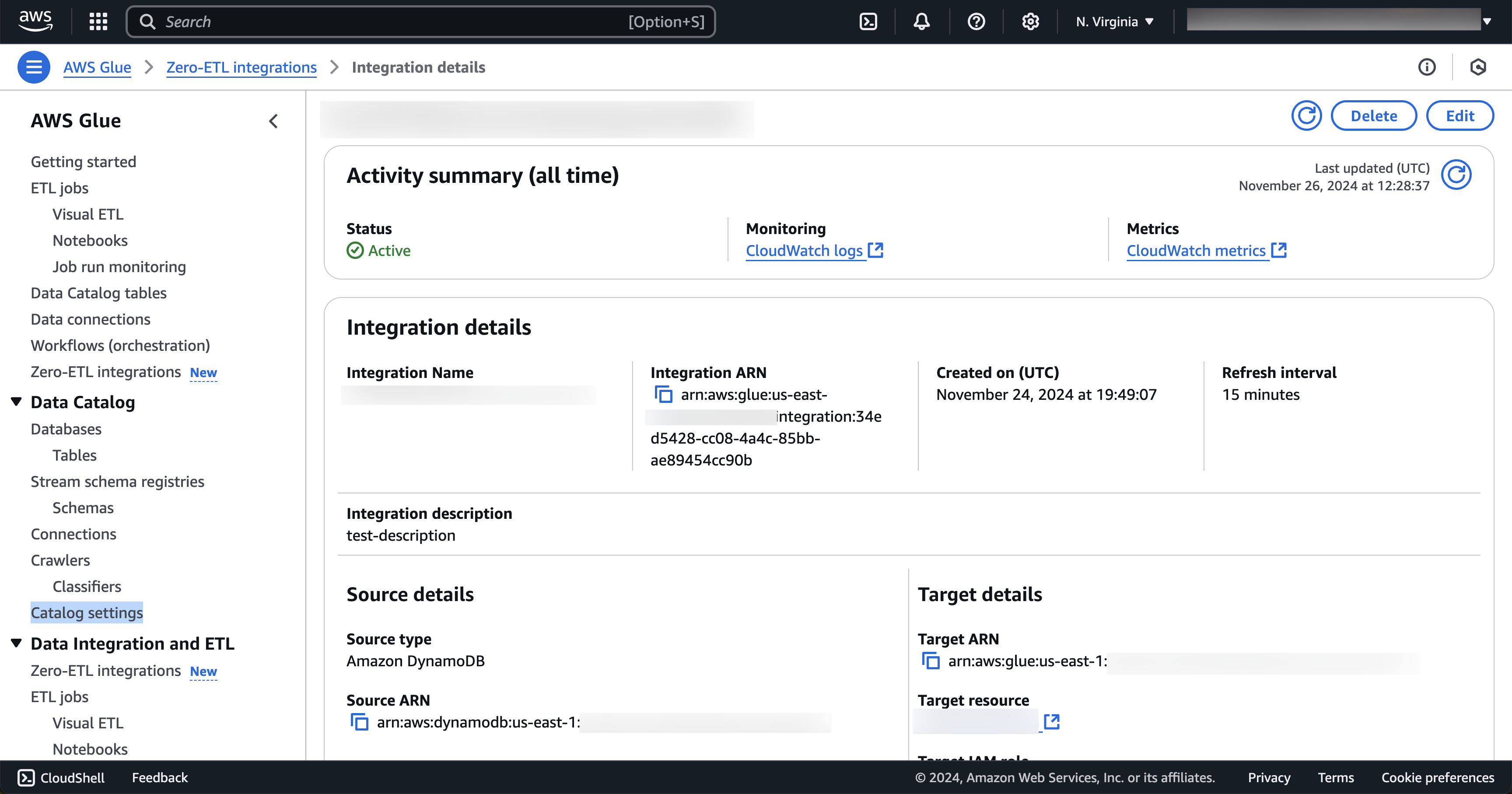Launch CloudShell from top bar icon

[x=868, y=22]
